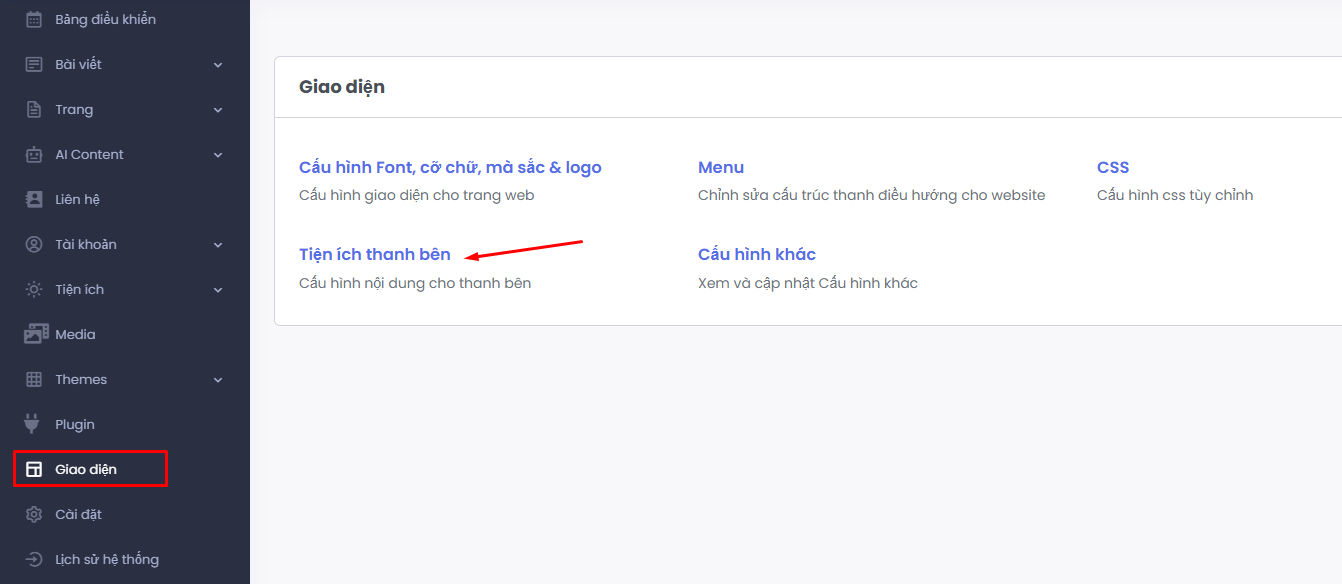Click the Media picture icon
Image resolution: width=1342 pixels, height=584 pixels.
36,334
